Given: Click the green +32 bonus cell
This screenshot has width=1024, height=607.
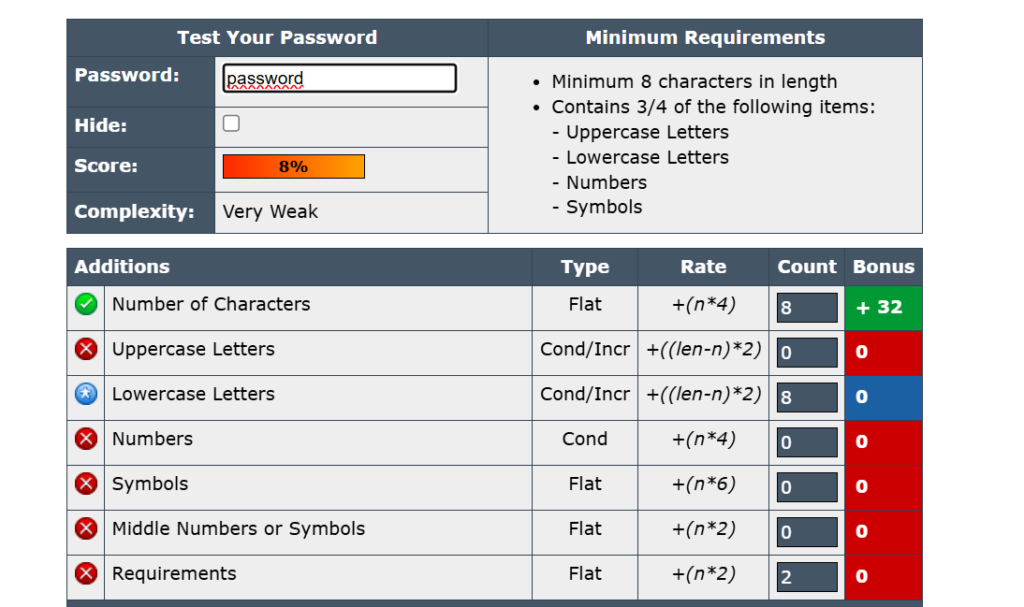Looking at the screenshot, I should [882, 308].
